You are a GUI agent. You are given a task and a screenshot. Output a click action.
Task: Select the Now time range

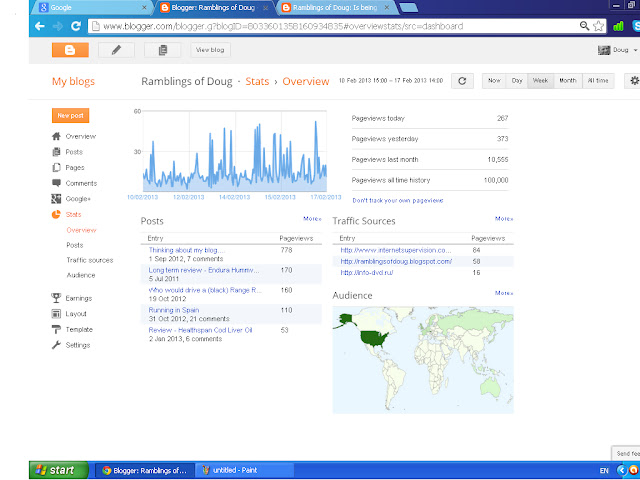pos(494,81)
